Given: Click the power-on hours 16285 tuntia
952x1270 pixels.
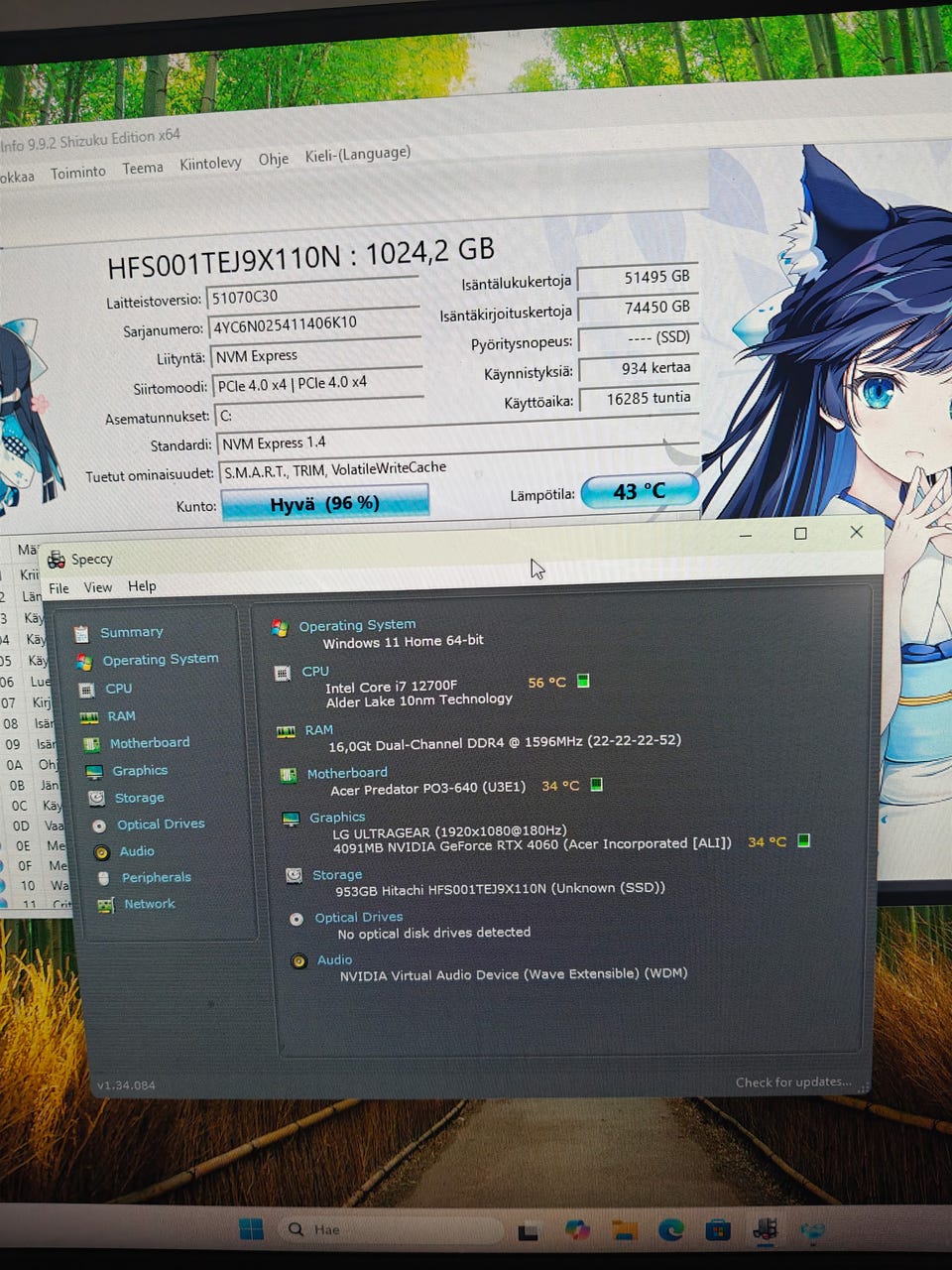Looking at the screenshot, I should (x=639, y=399).
